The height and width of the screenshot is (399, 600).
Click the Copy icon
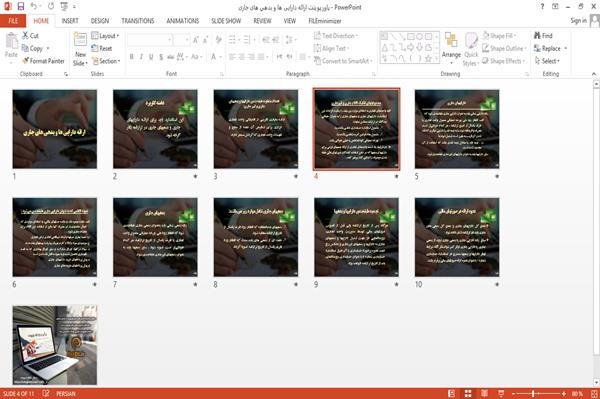coord(25,48)
